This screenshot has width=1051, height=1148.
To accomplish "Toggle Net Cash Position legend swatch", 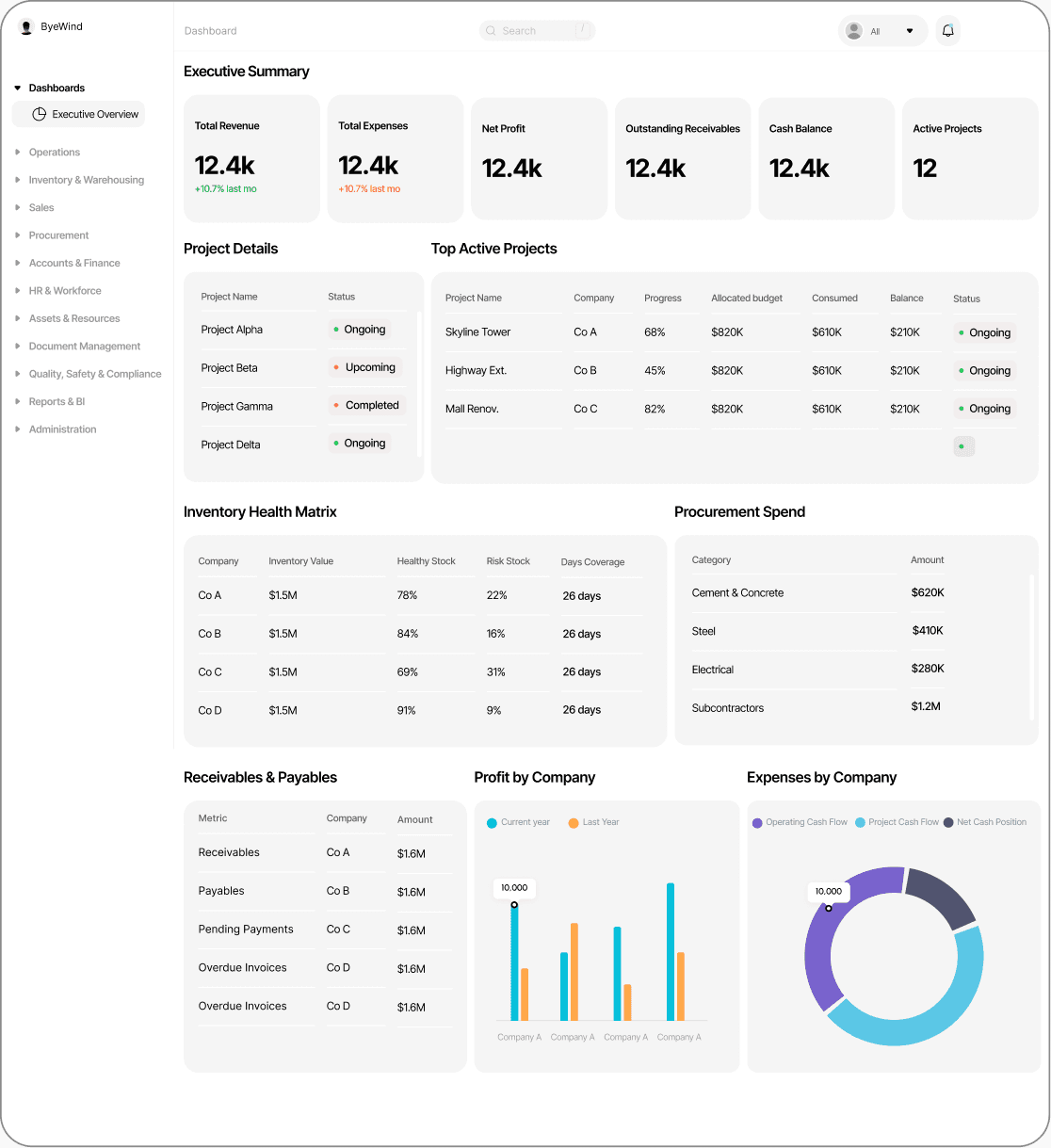I will pos(948,823).
